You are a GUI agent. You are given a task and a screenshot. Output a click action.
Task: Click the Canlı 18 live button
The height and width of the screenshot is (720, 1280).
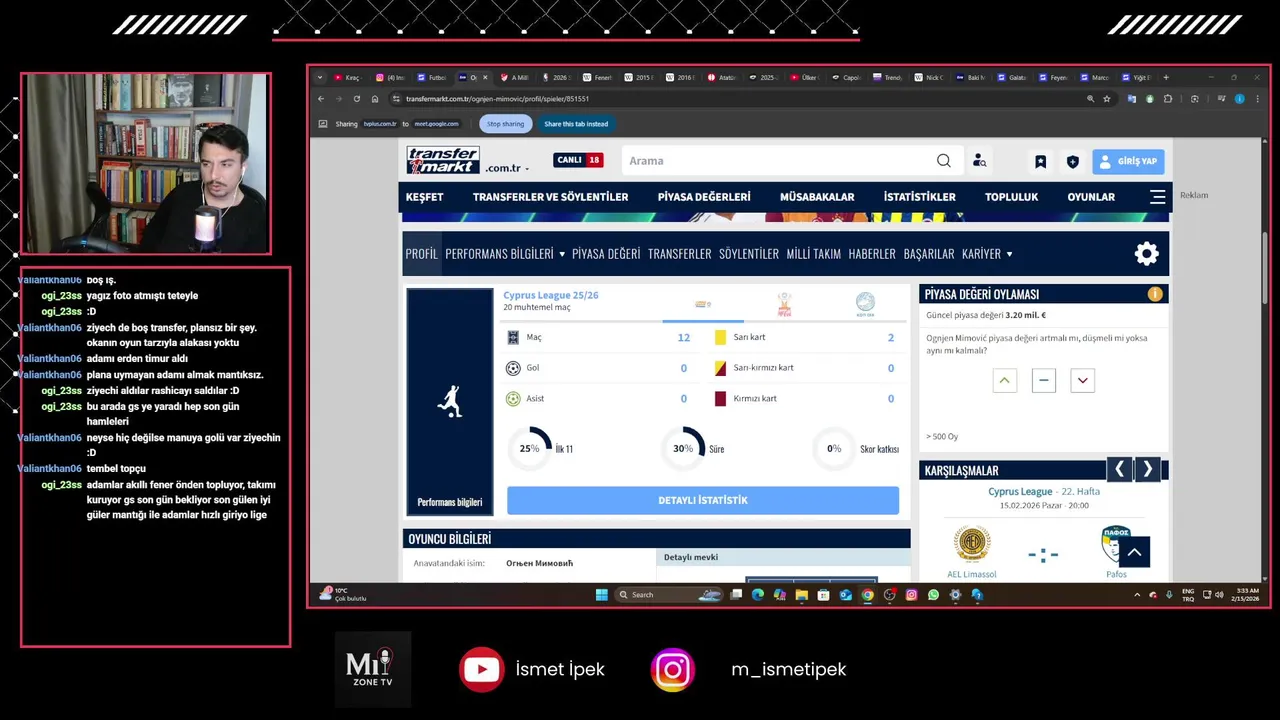point(578,160)
